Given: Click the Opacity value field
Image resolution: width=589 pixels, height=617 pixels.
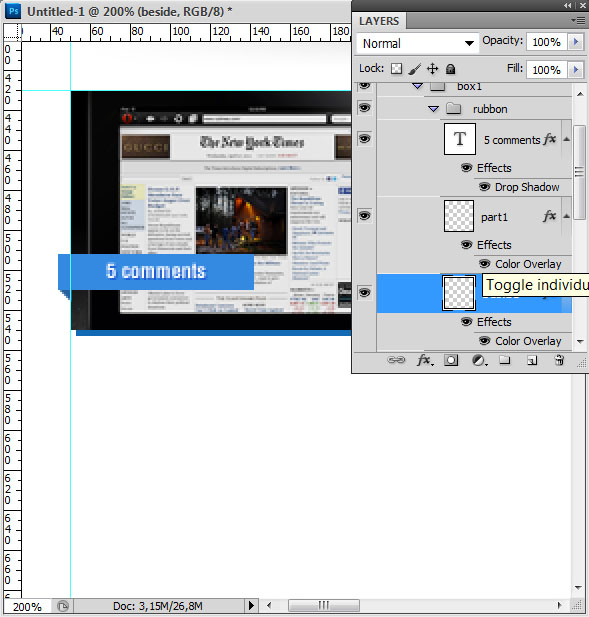Looking at the screenshot, I should point(547,42).
